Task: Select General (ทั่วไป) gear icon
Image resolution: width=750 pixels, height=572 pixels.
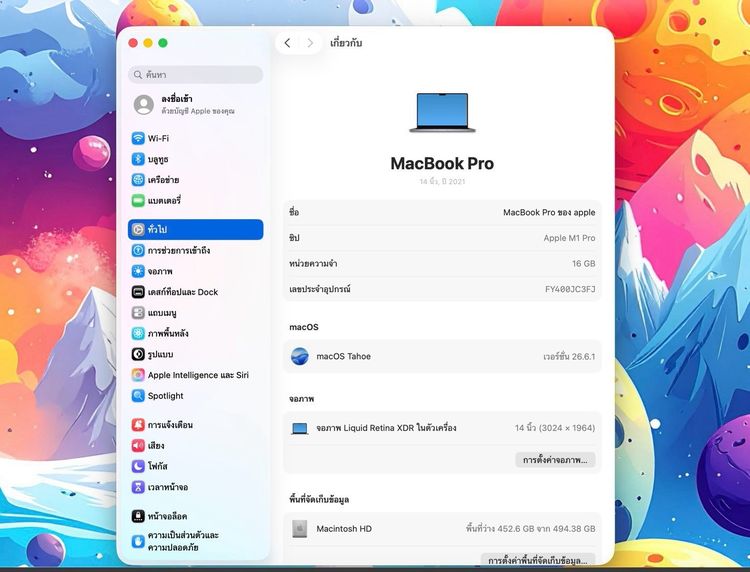Action: pyautogui.click(x=138, y=230)
